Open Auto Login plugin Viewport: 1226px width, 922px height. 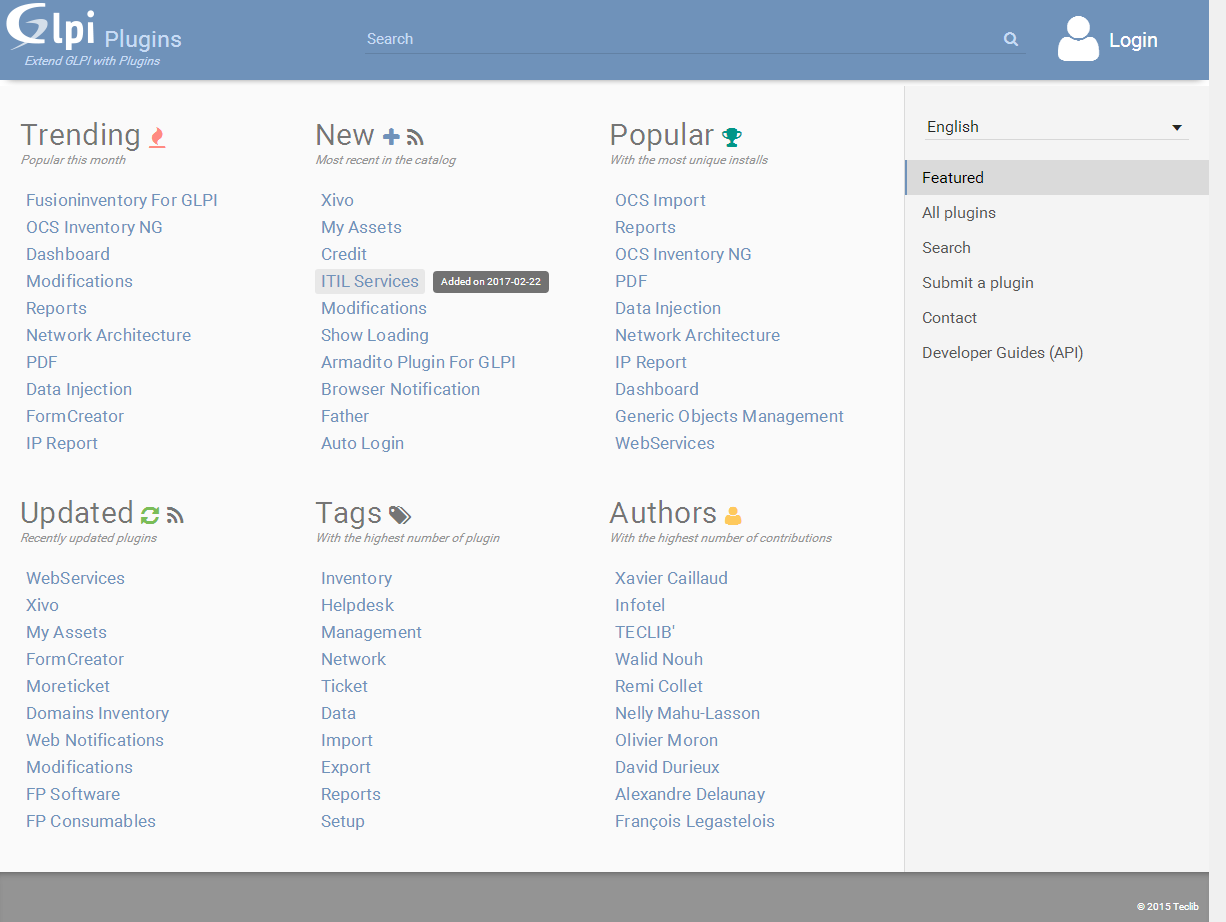point(362,443)
